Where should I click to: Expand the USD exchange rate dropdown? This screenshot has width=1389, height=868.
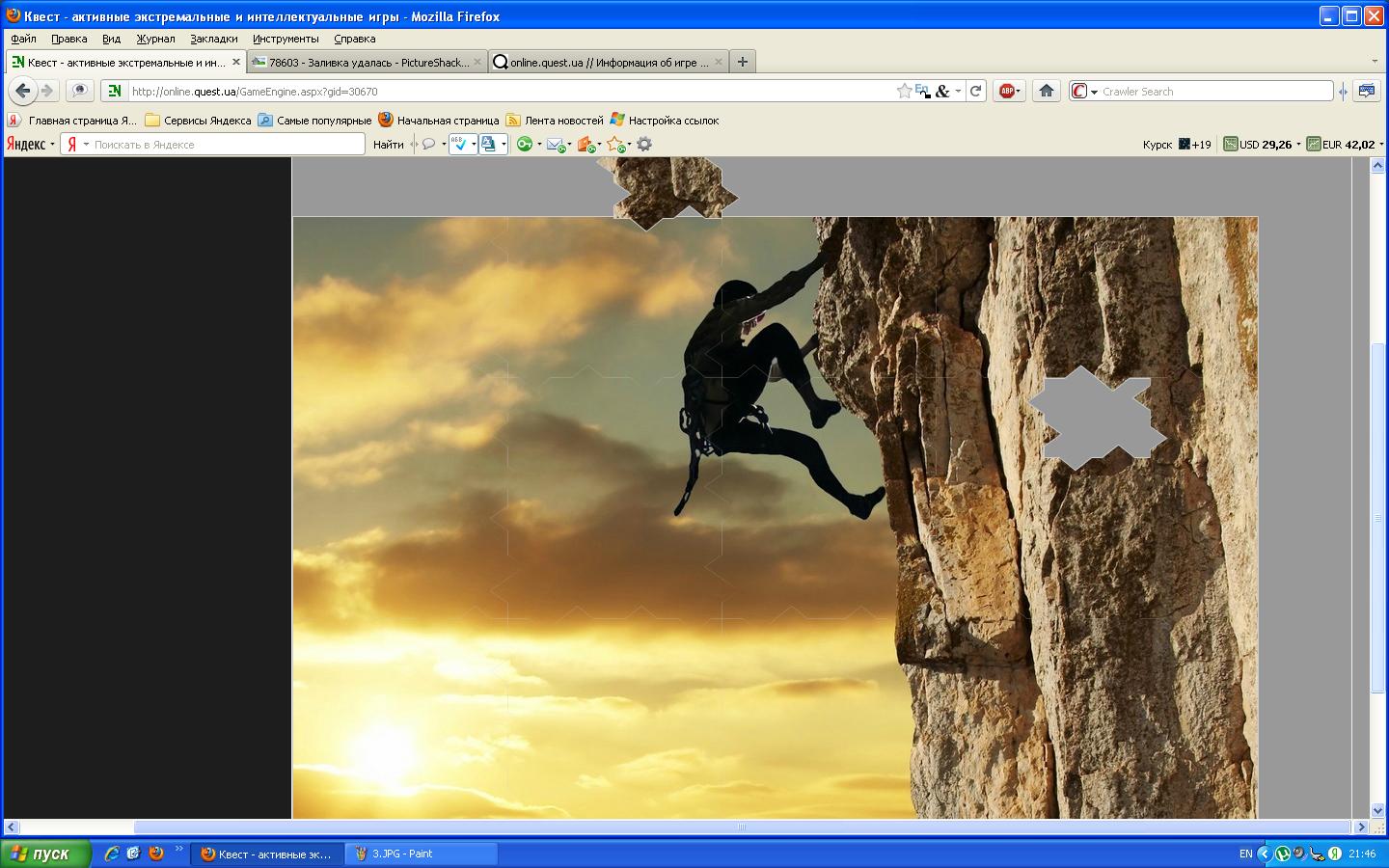click(x=1298, y=145)
